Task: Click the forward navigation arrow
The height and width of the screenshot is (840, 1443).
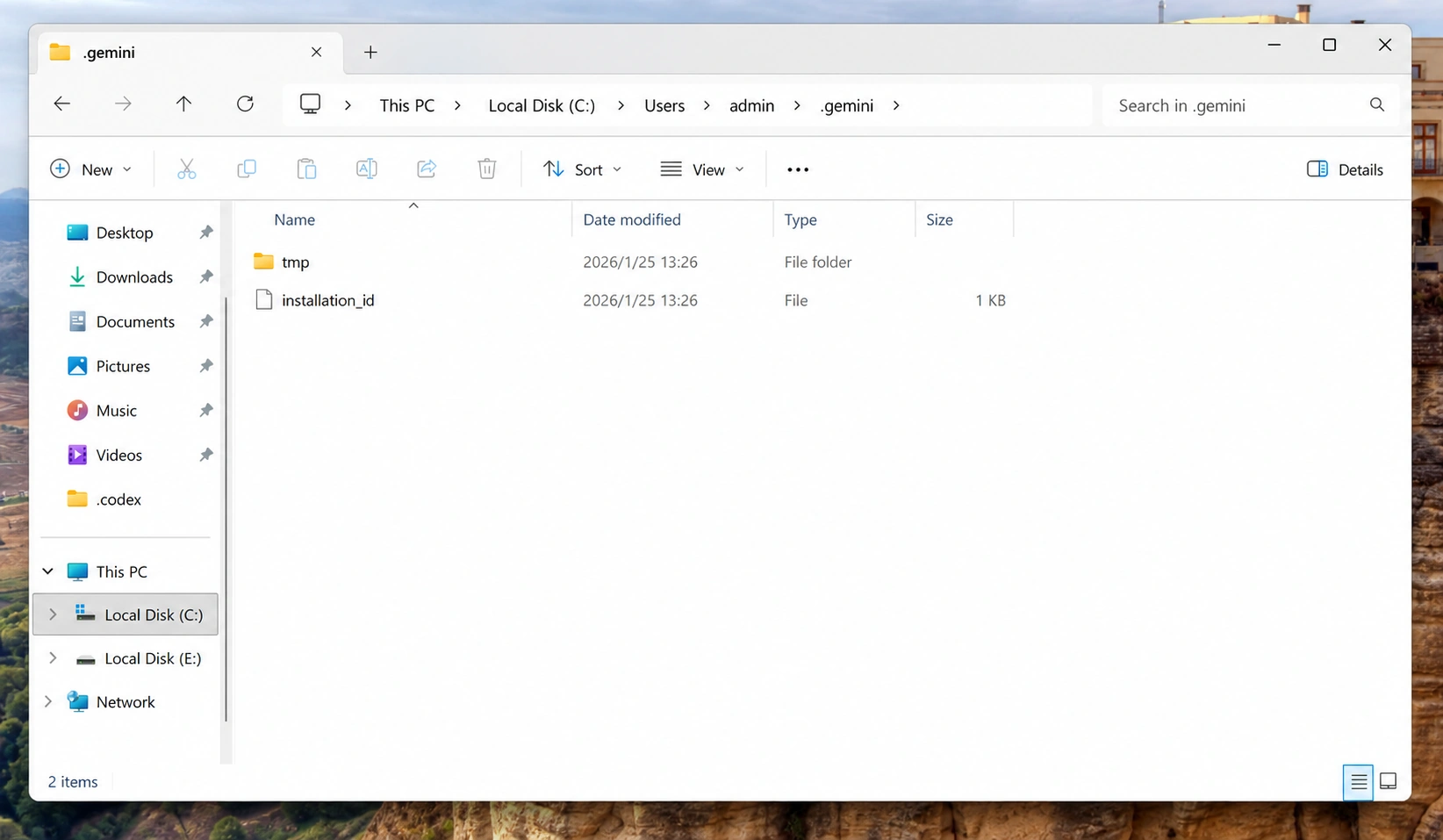Action: click(123, 104)
